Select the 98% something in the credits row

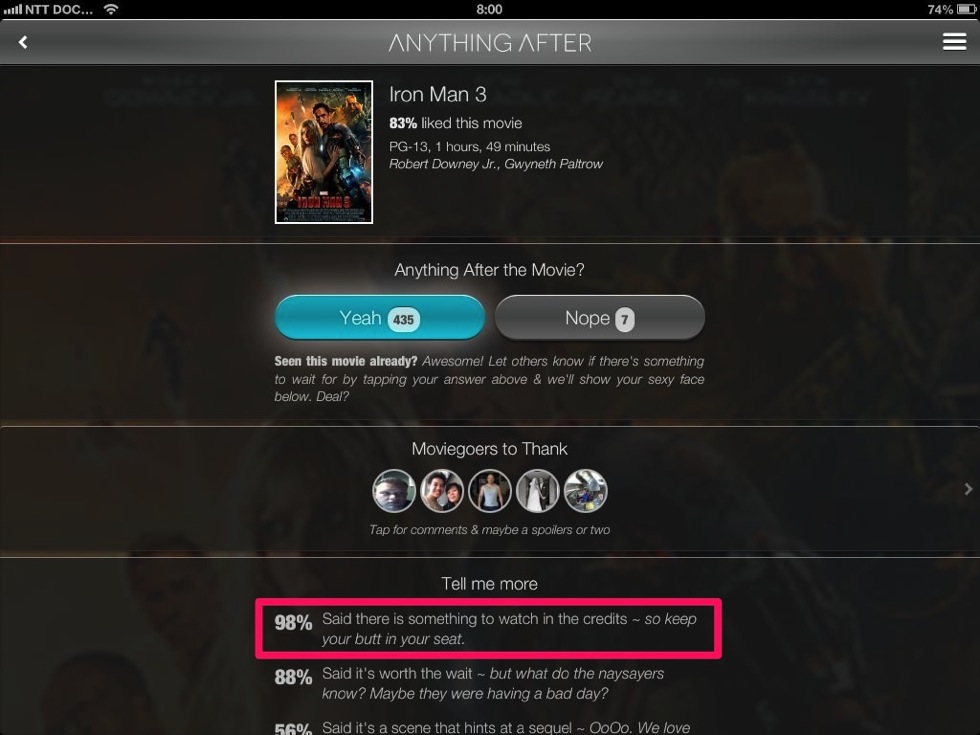tap(488, 629)
